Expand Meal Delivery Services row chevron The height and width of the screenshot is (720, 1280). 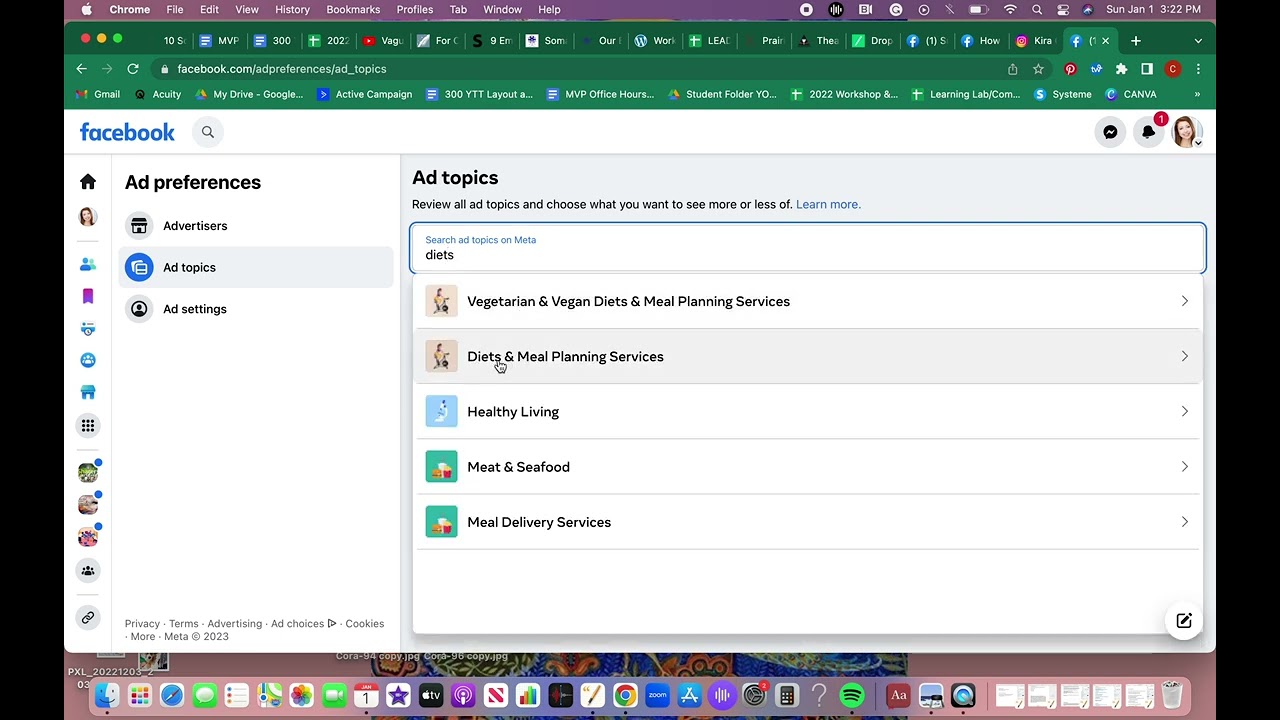(x=1184, y=522)
